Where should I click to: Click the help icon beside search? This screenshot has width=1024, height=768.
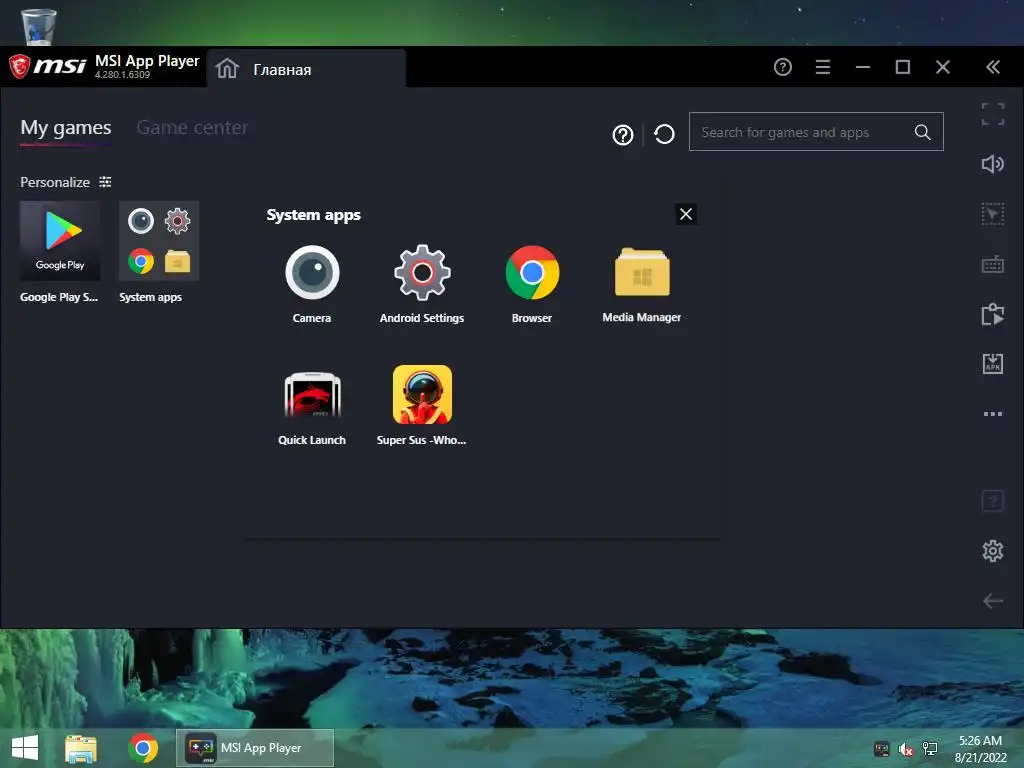click(622, 135)
